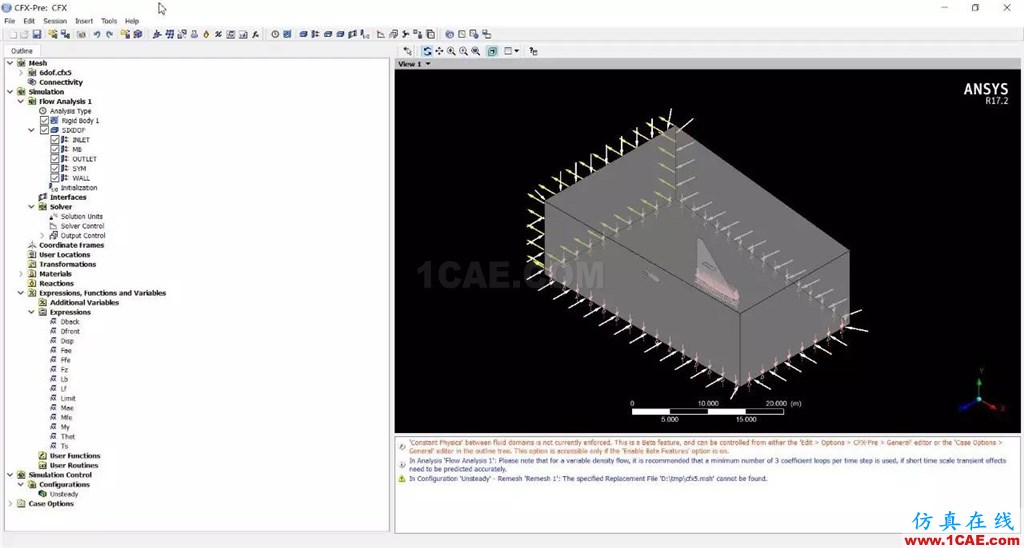Open the Edit menu
1024x548 pixels.
point(29,21)
